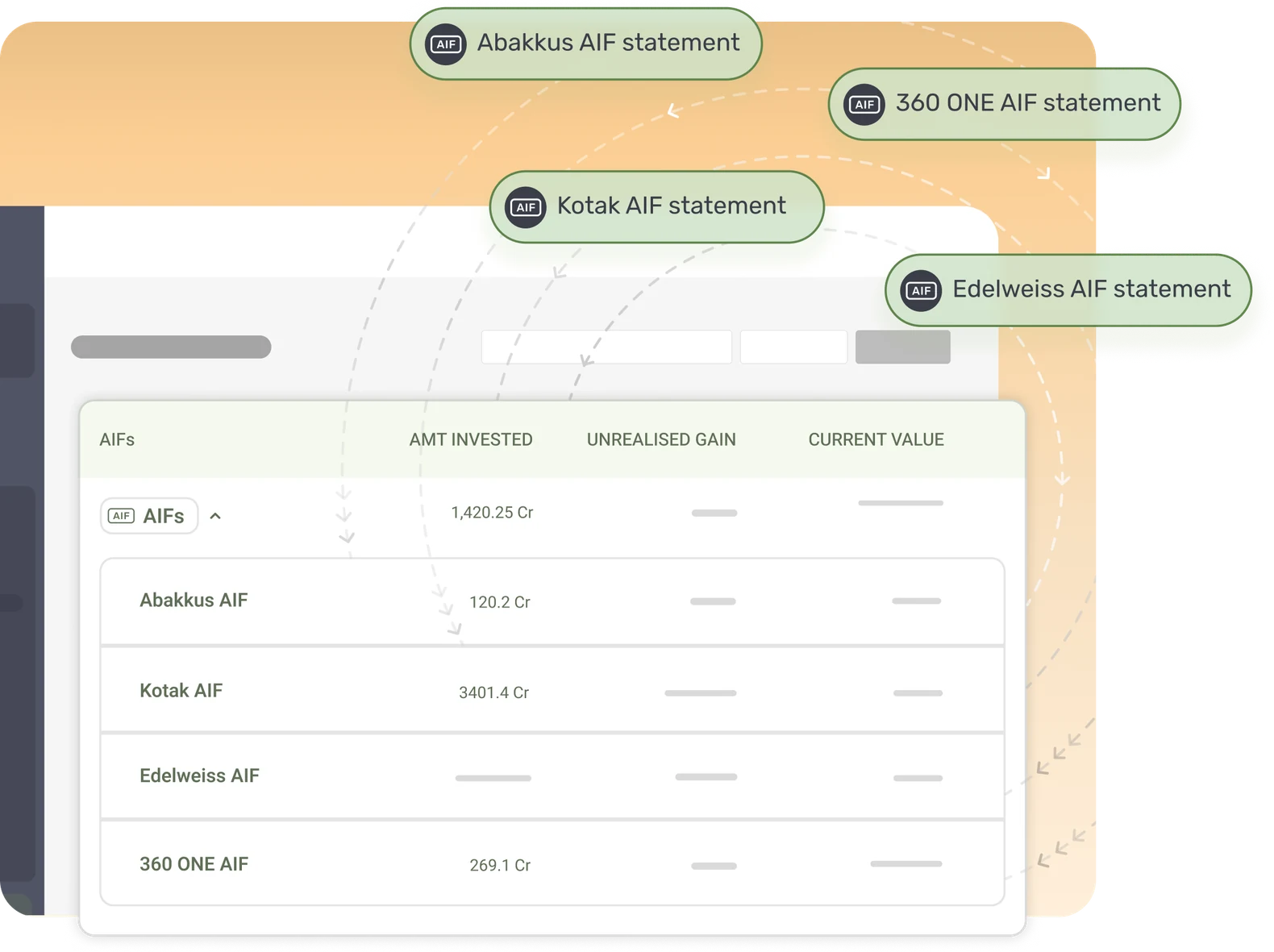
Task: Click the AIF icon on Kotak statement pill
Action: [x=526, y=207]
